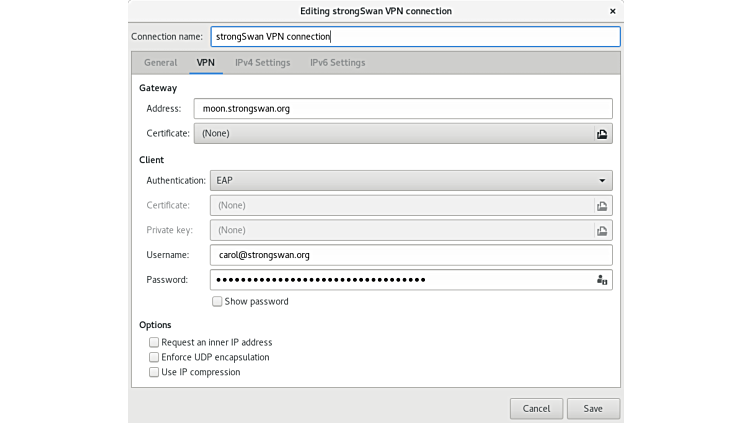Click the gateway certificate file browse icon
The width and height of the screenshot is (752, 423).
click(602, 133)
